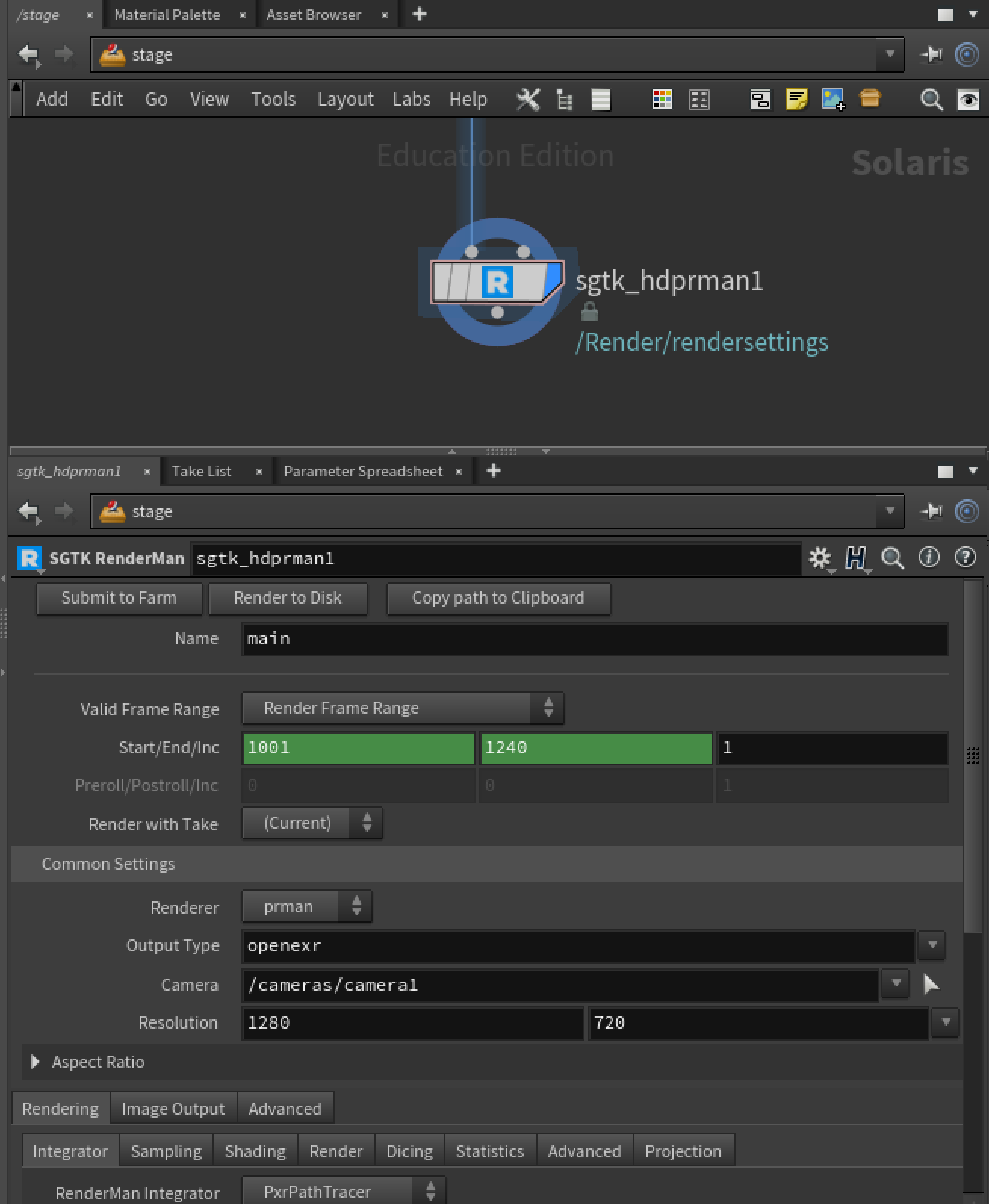Viewport: 989px width, 1204px height.
Task: Show node info window
Action: (x=929, y=557)
